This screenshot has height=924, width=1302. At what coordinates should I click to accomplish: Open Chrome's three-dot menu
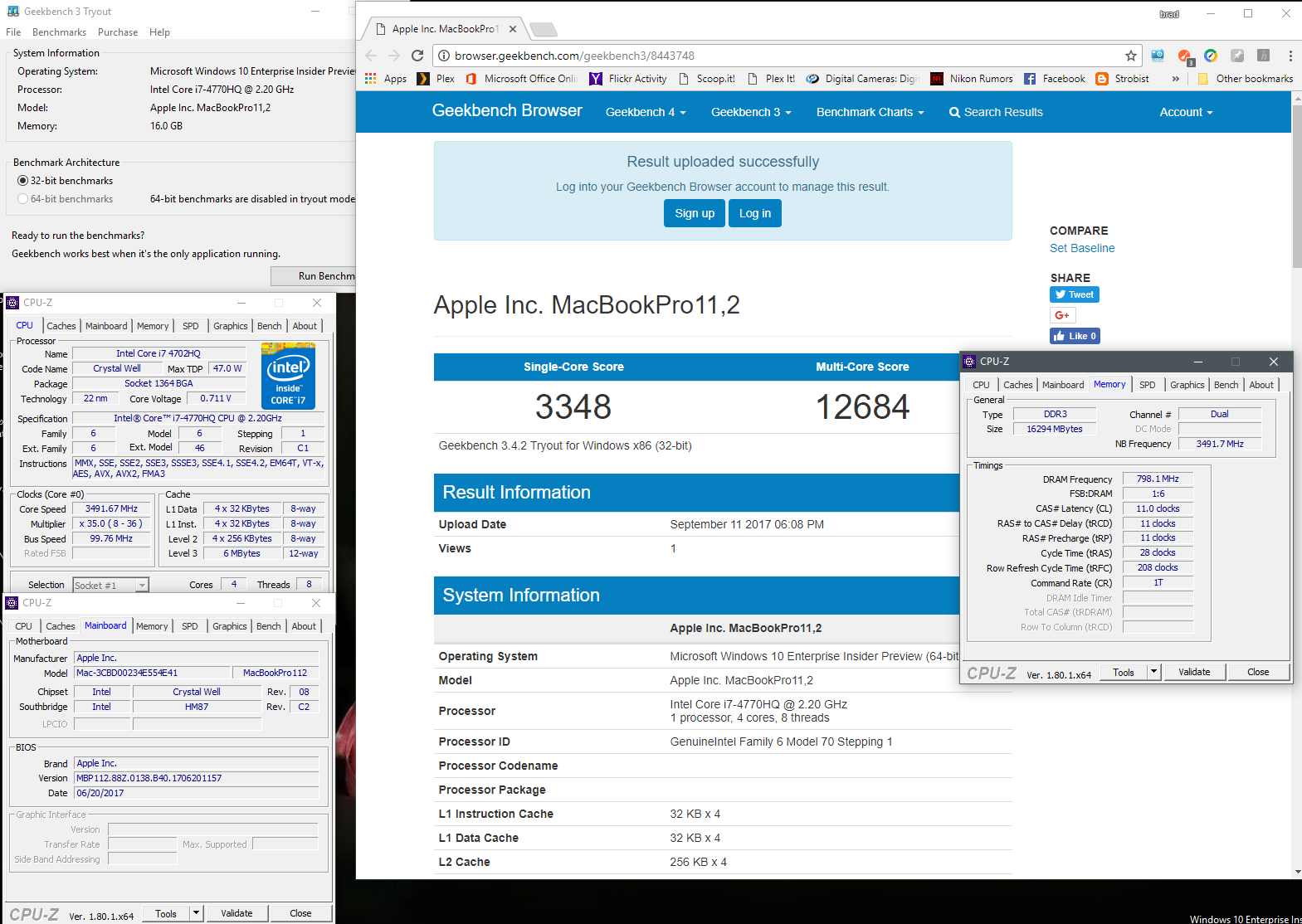[x=1290, y=56]
